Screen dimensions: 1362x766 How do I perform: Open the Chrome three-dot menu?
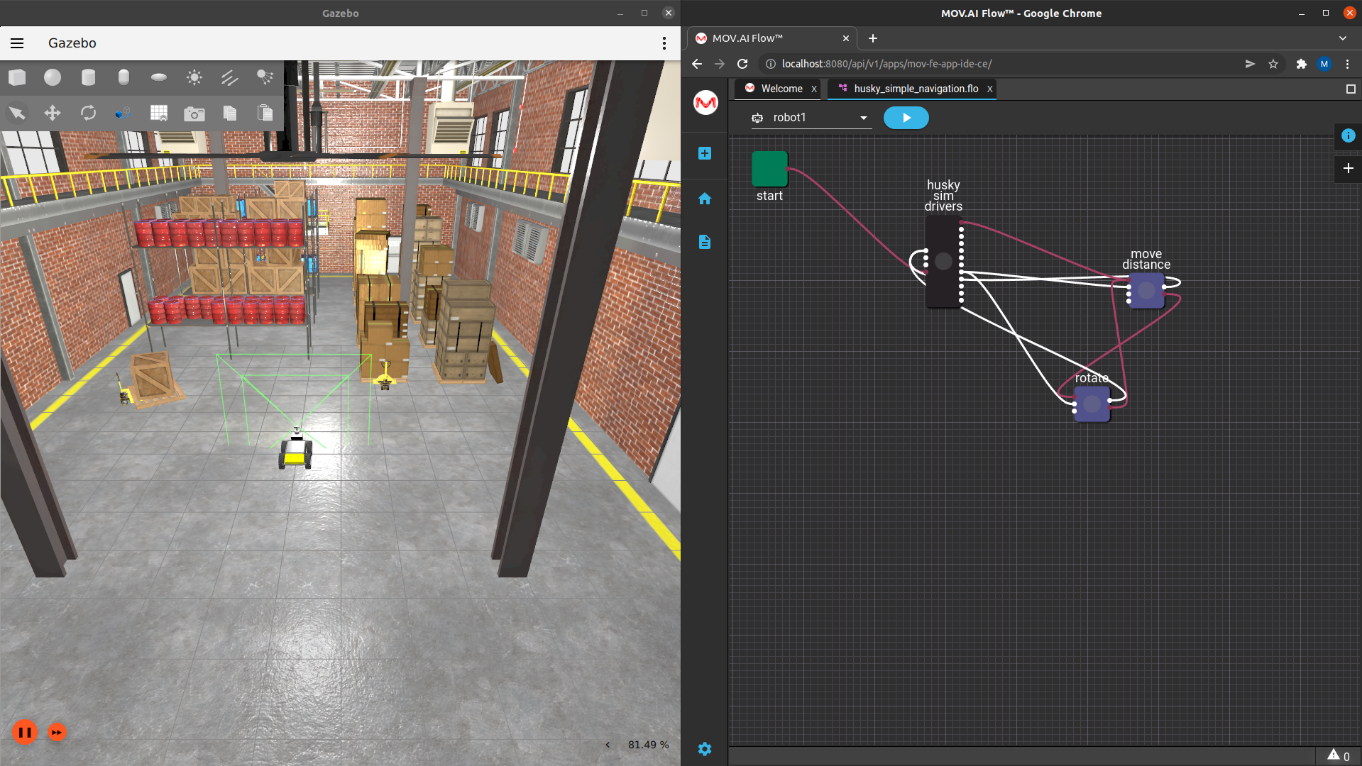click(x=1347, y=63)
